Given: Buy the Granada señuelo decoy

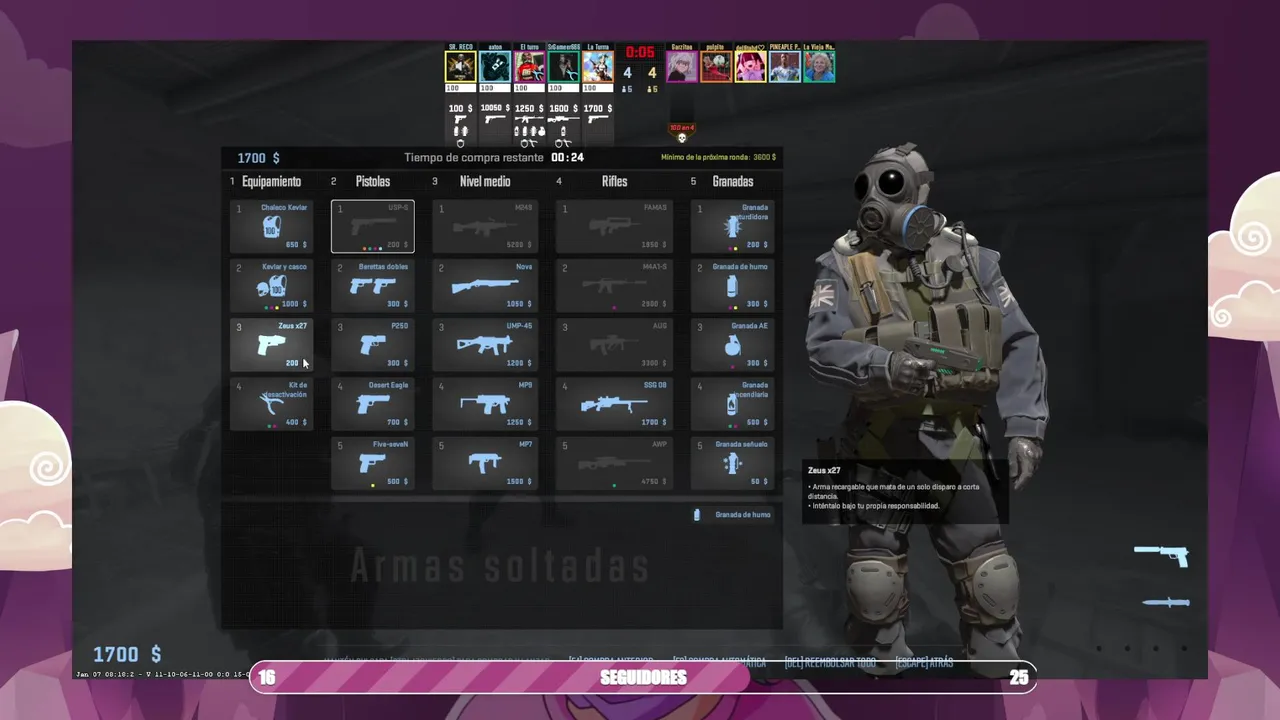Looking at the screenshot, I should pyautogui.click(x=733, y=463).
